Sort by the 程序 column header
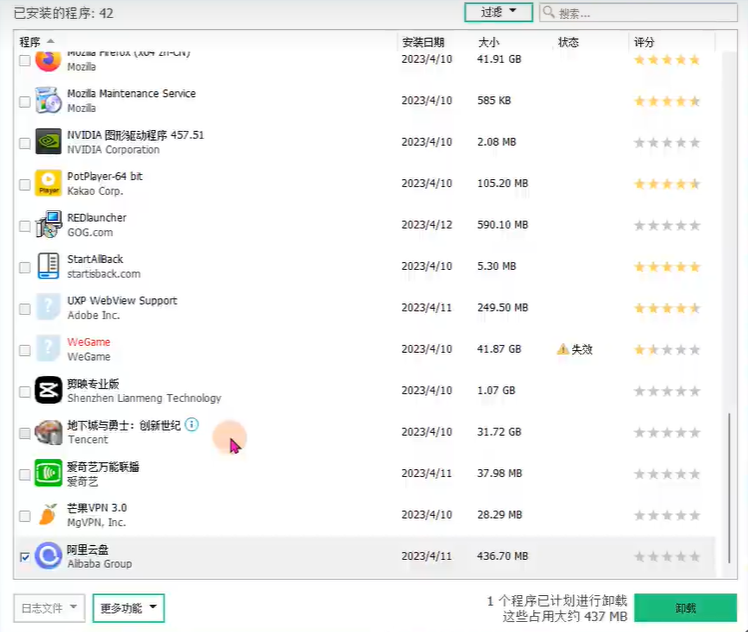 point(30,42)
